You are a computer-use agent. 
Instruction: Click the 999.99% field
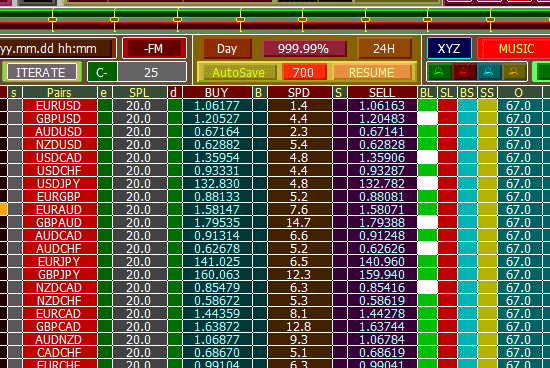[x=304, y=48]
